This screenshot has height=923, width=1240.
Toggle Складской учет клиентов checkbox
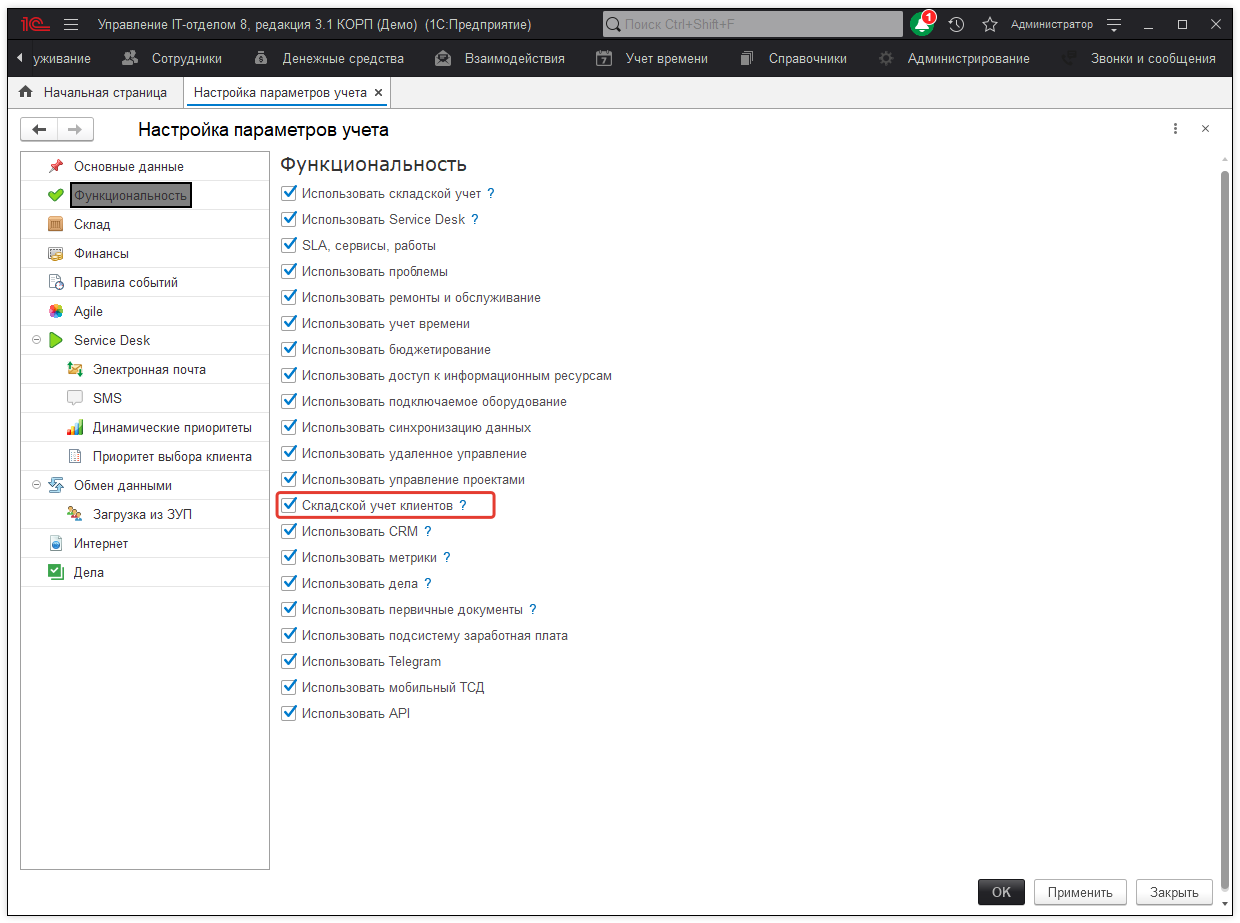[289, 505]
